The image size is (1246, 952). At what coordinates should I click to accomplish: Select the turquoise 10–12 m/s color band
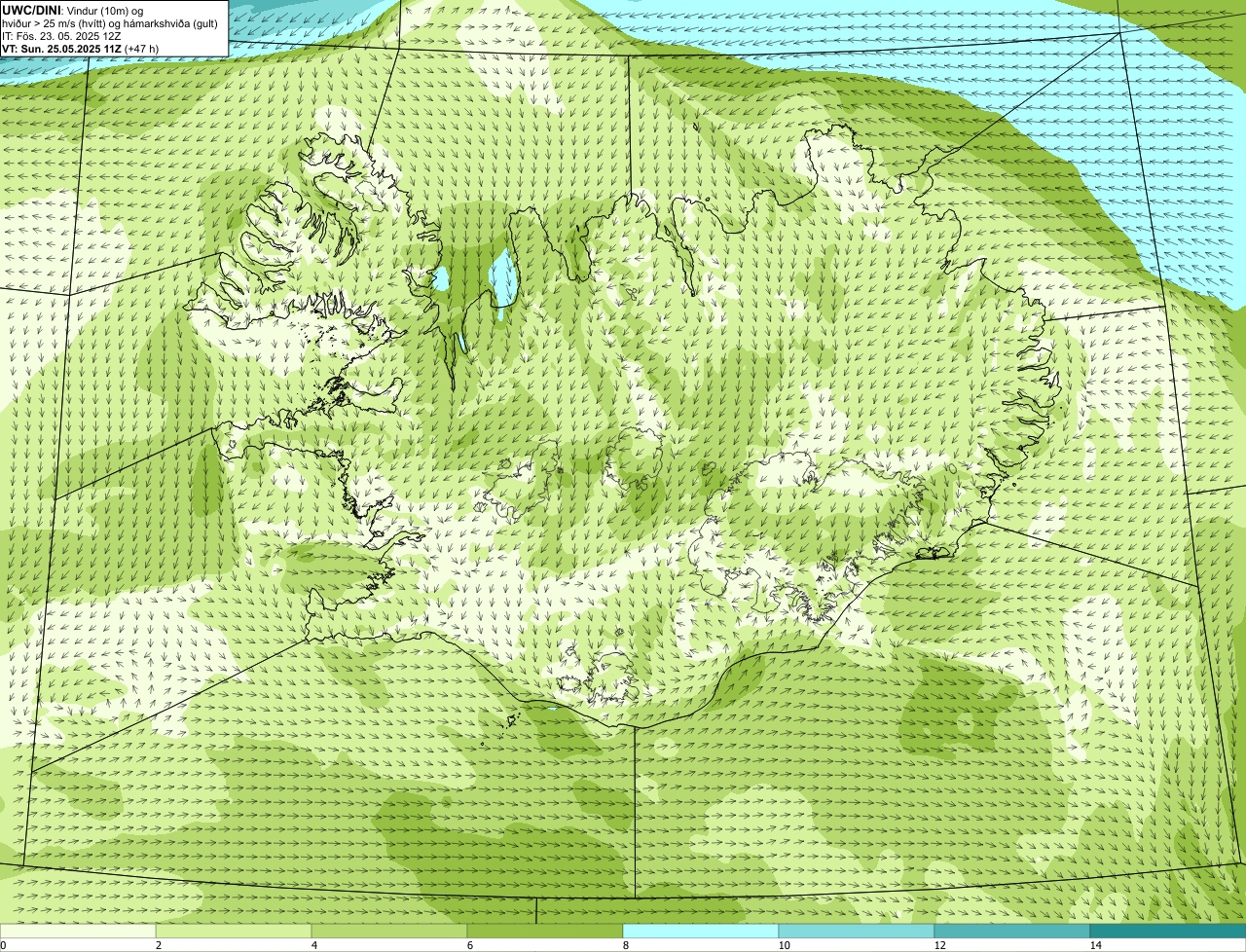857,931
